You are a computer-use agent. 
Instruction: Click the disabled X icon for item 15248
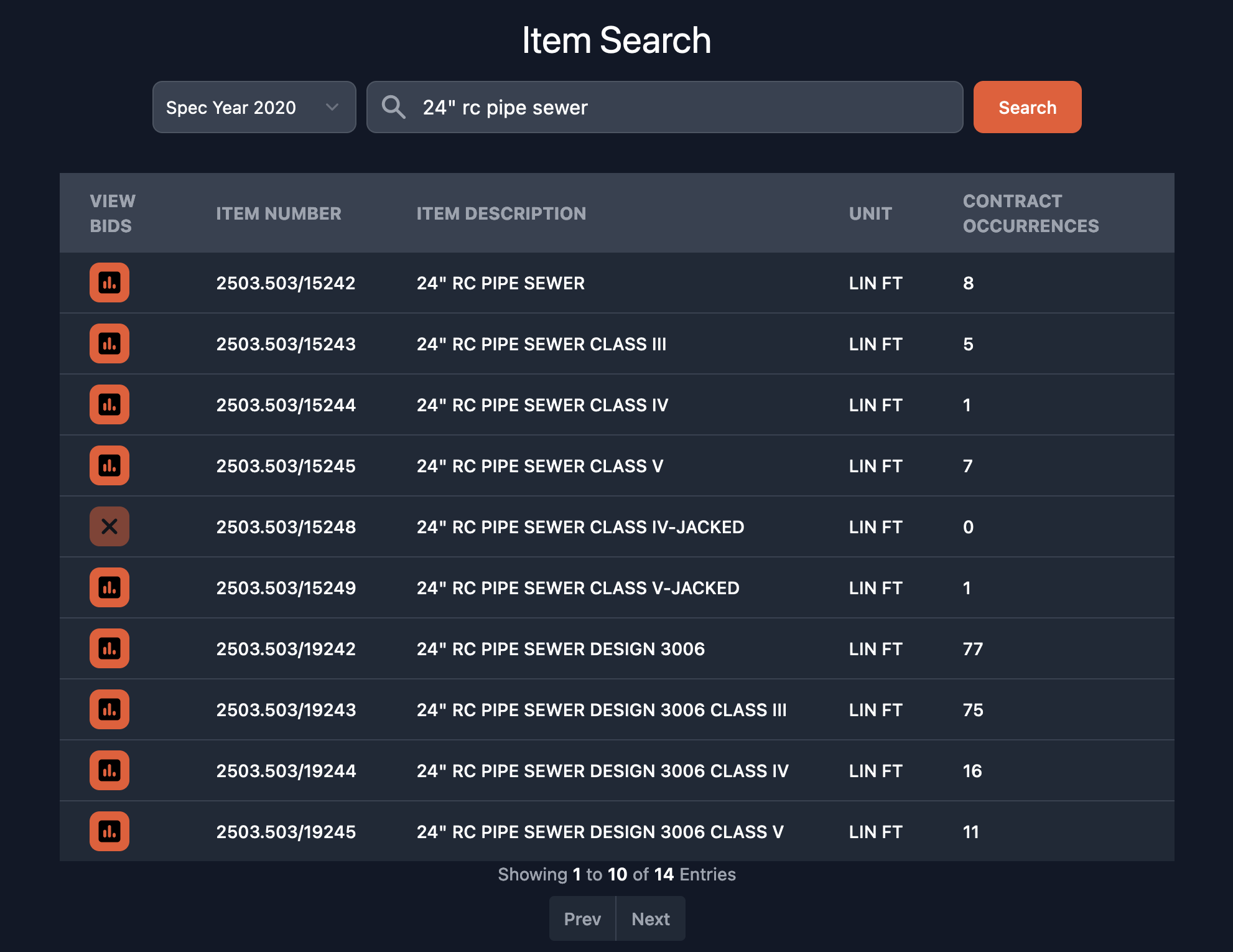click(x=109, y=526)
